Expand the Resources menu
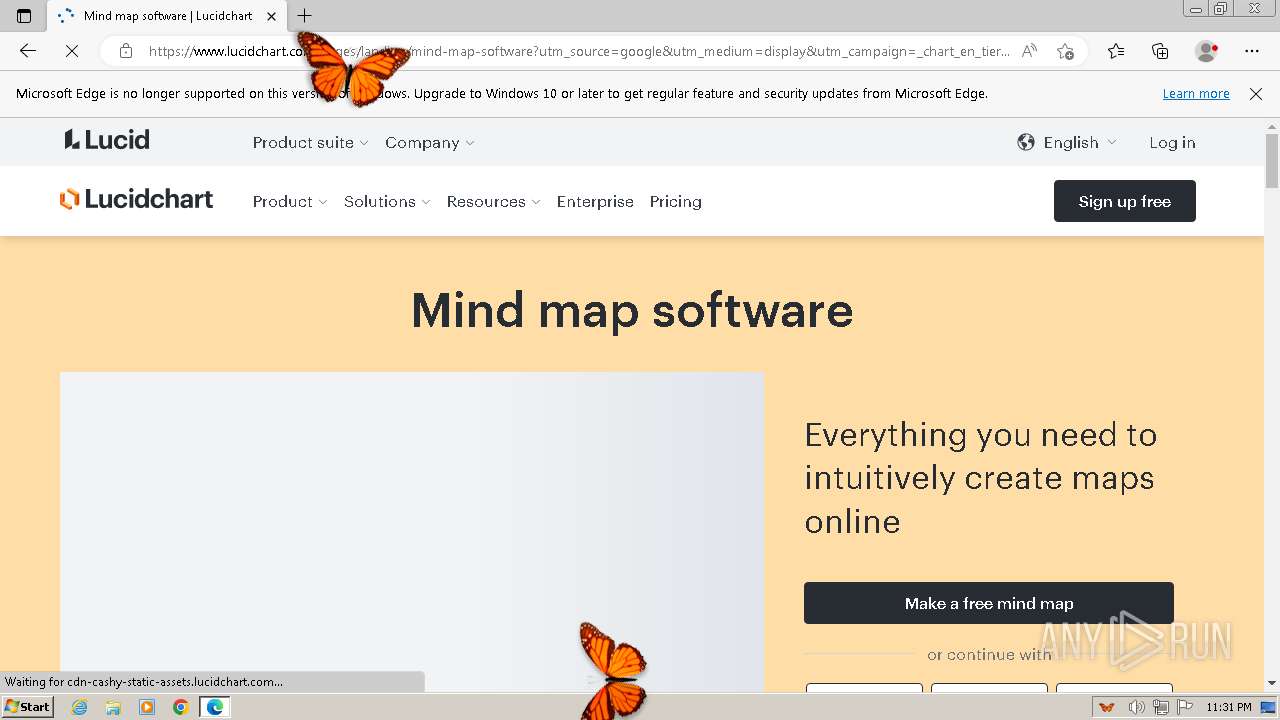Screen dimensions: 1280x720 click(x=494, y=201)
